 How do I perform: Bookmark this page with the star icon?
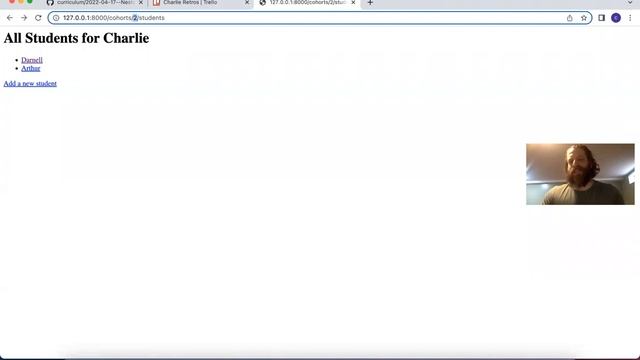coord(584,18)
